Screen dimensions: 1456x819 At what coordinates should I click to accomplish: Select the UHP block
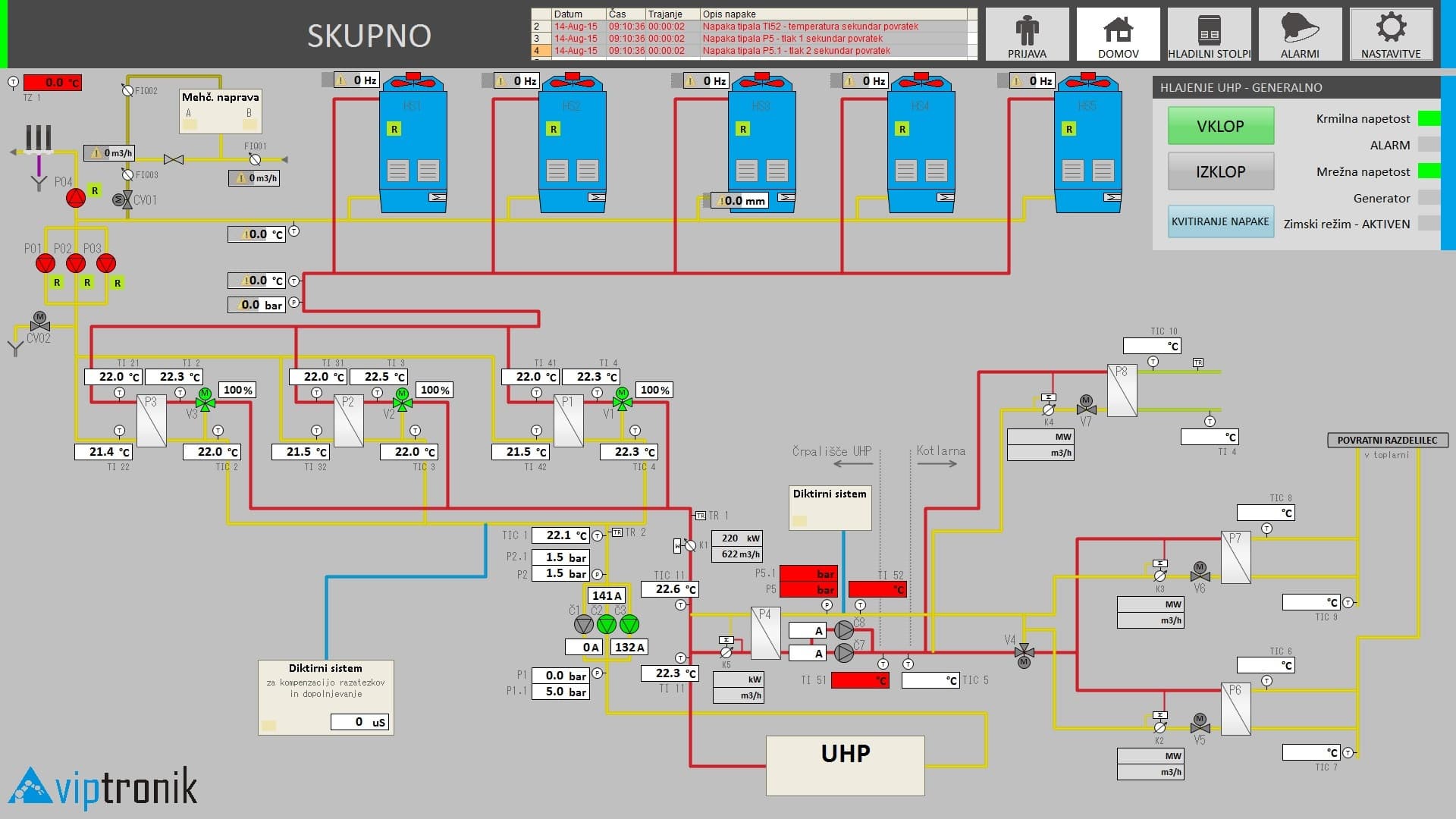pos(845,764)
